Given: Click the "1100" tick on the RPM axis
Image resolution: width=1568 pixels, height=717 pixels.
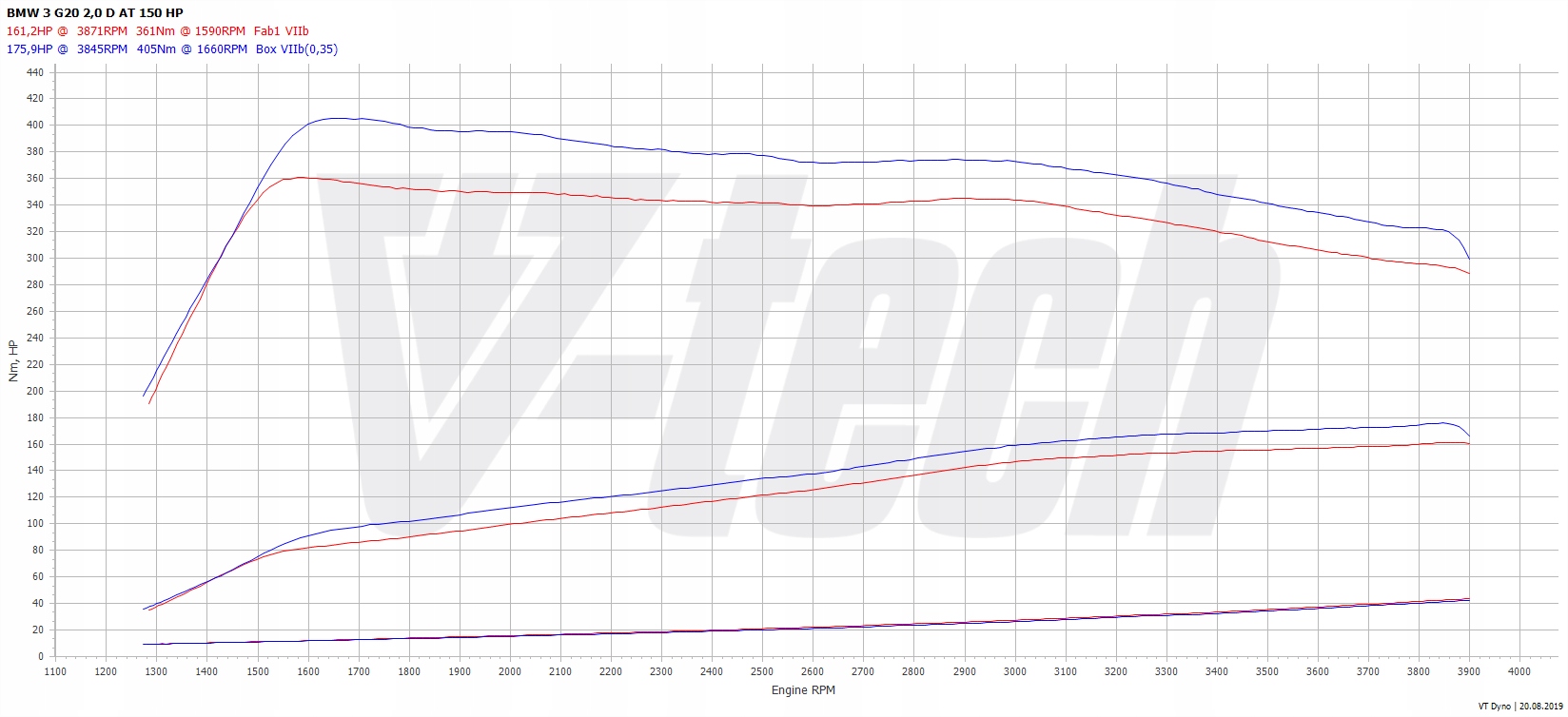Looking at the screenshot, I should [x=55, y=672].
